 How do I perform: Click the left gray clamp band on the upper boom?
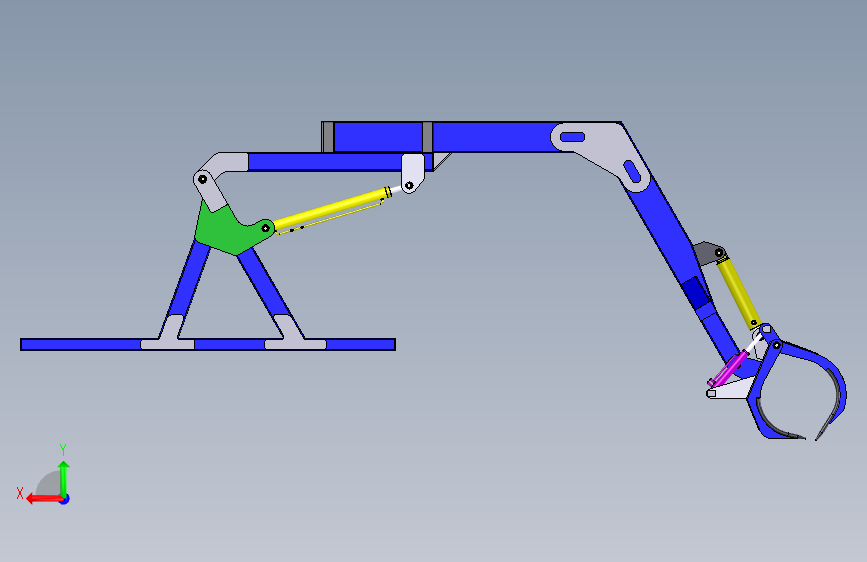pyautogui.click(x=328, y=137)
